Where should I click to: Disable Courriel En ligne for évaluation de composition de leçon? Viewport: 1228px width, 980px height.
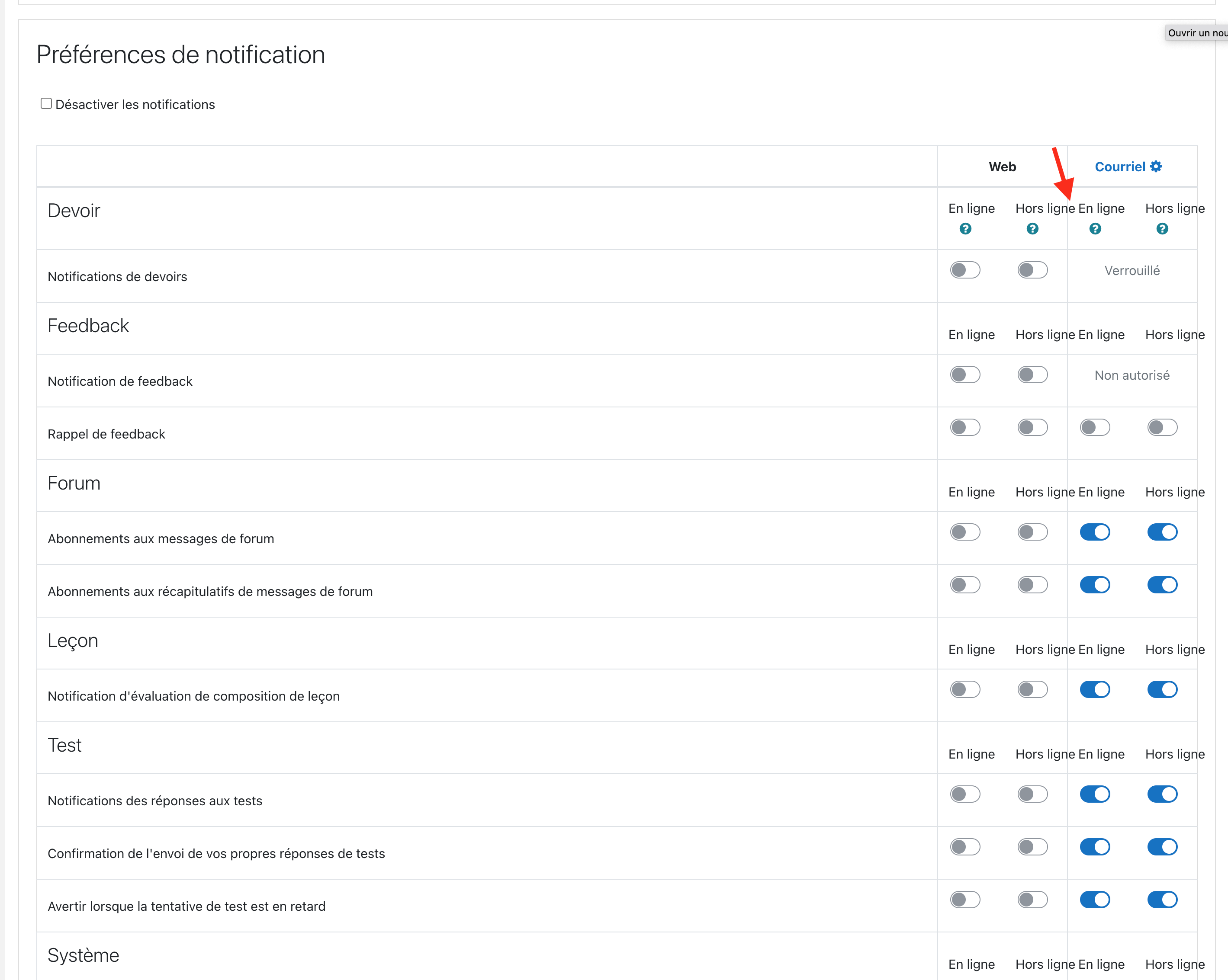tap(1095, 689)
